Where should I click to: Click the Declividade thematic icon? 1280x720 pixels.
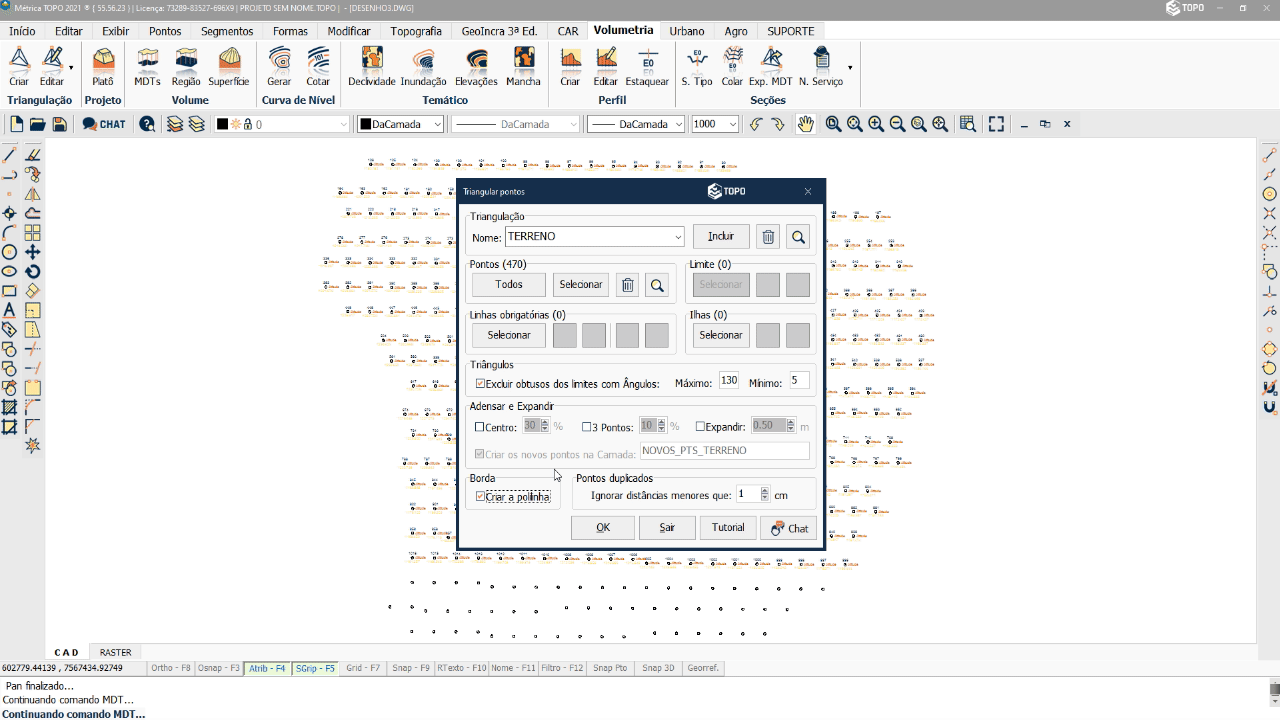point(371,66)
